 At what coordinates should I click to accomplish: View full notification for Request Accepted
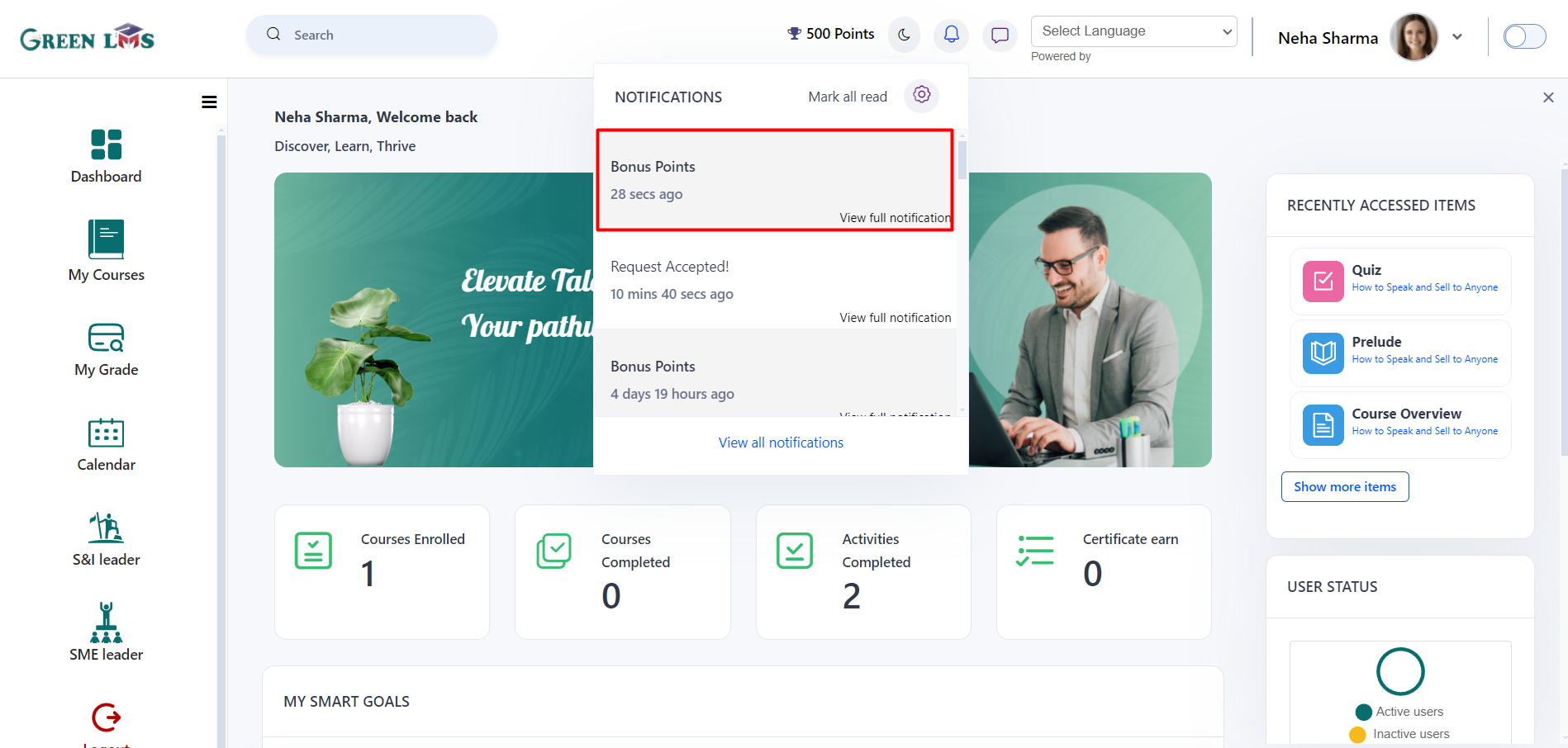coord(896,318)
